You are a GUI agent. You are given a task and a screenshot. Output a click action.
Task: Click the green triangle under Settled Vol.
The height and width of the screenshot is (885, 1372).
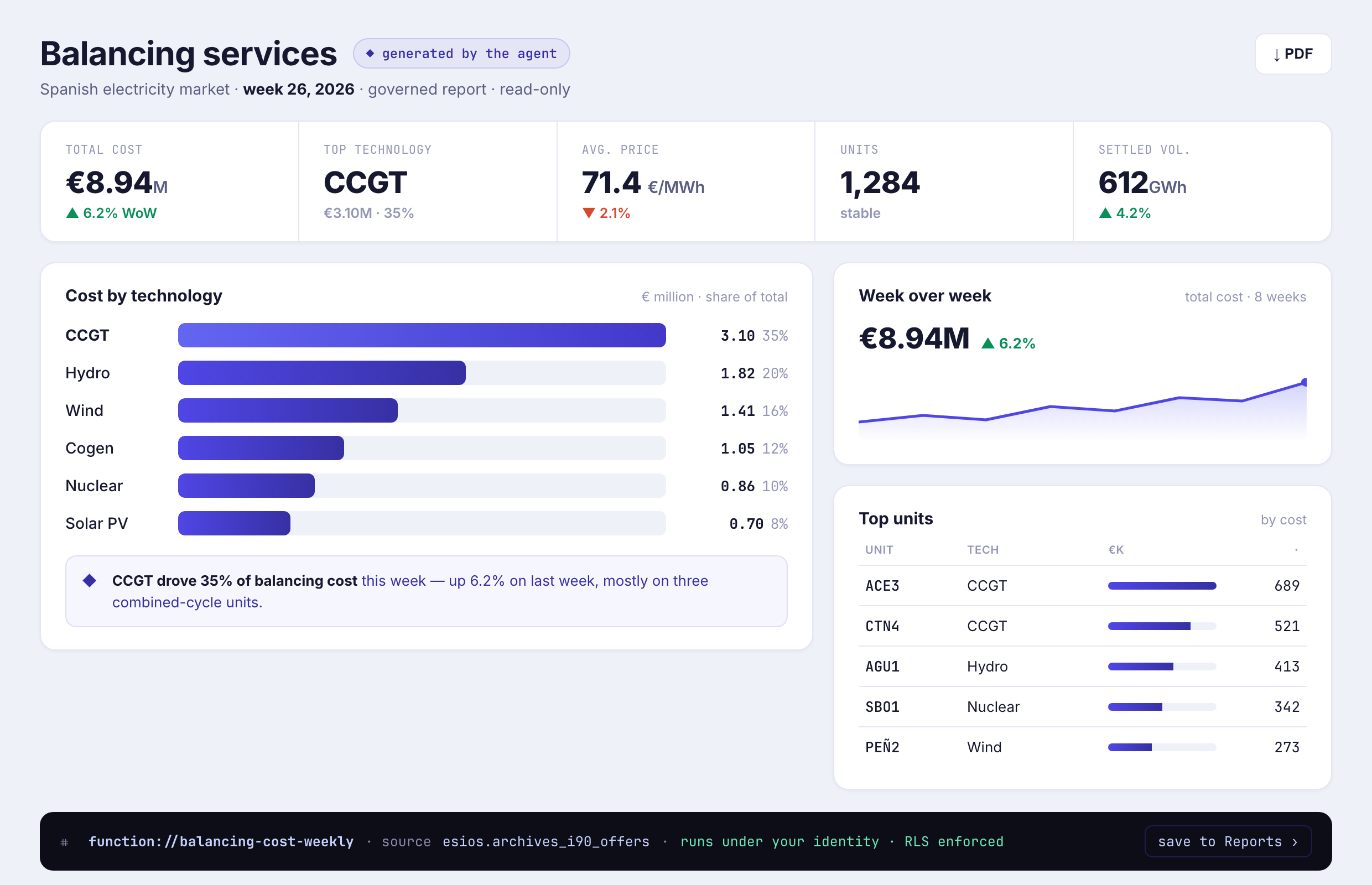click(1105, 213)
